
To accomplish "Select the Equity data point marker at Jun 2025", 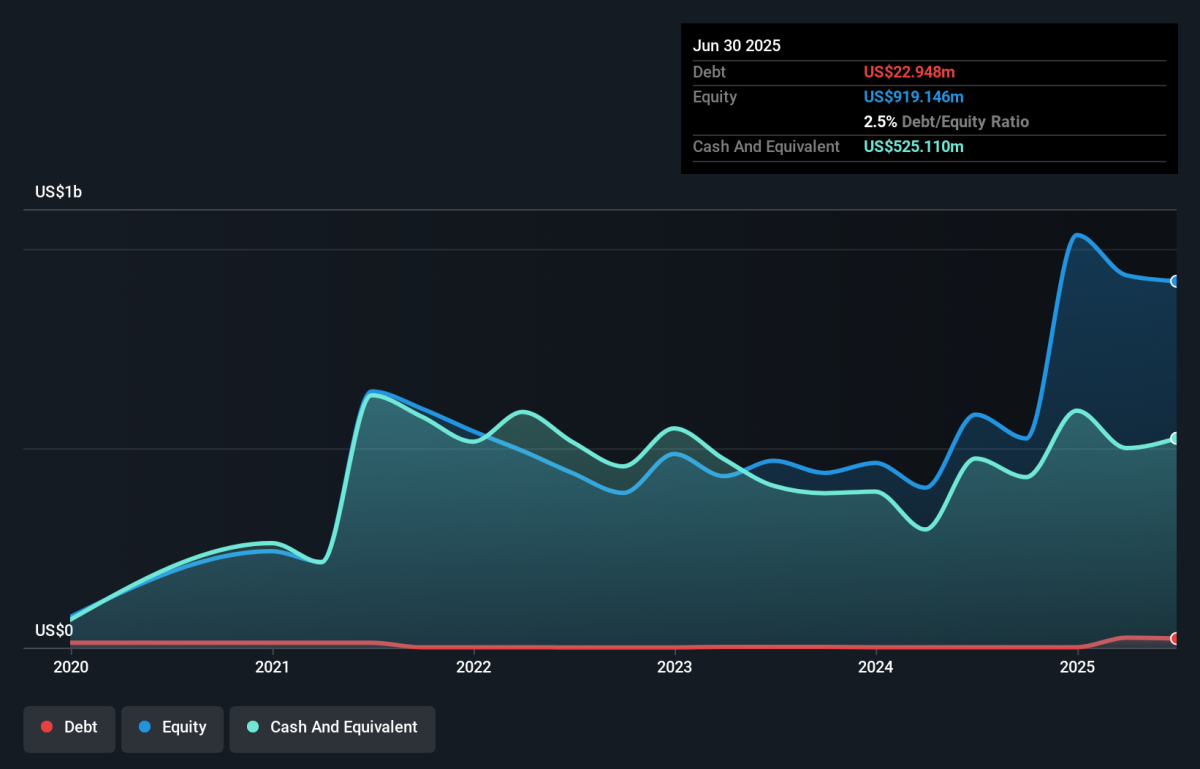I will tap(1175, 281).
